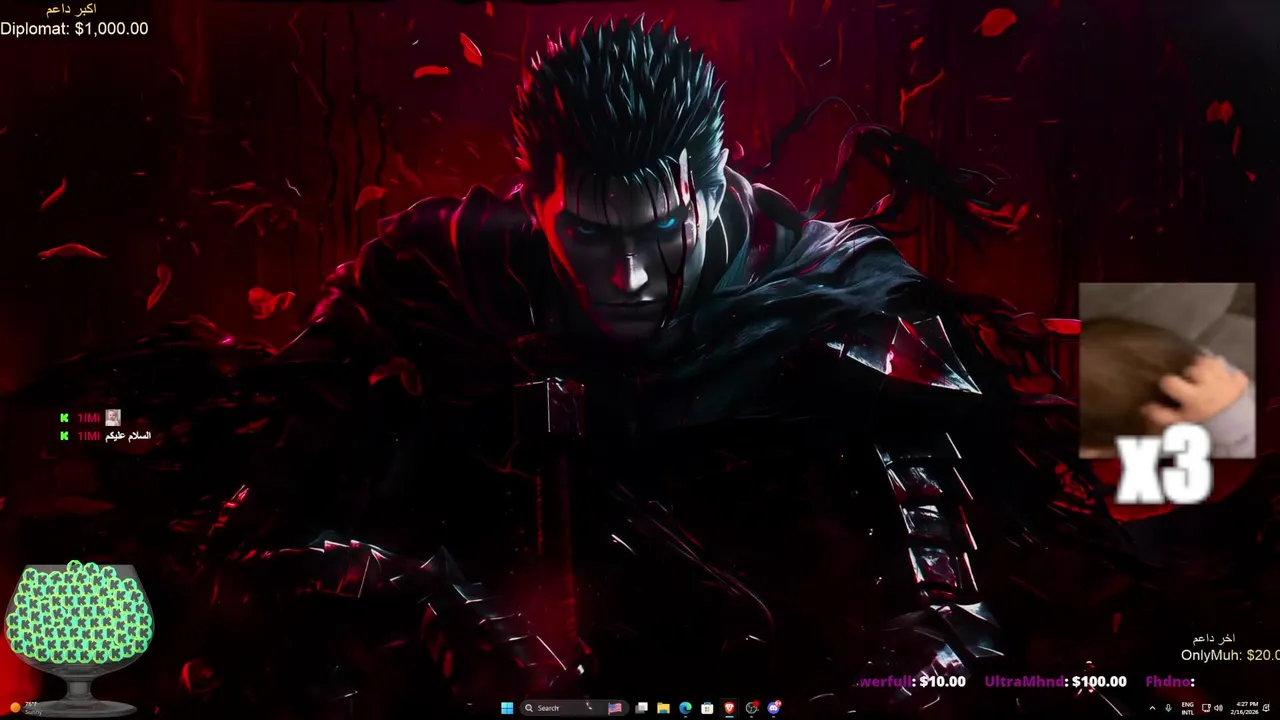Open Task View from the taskbar
1280x720 pixels.
641,708
